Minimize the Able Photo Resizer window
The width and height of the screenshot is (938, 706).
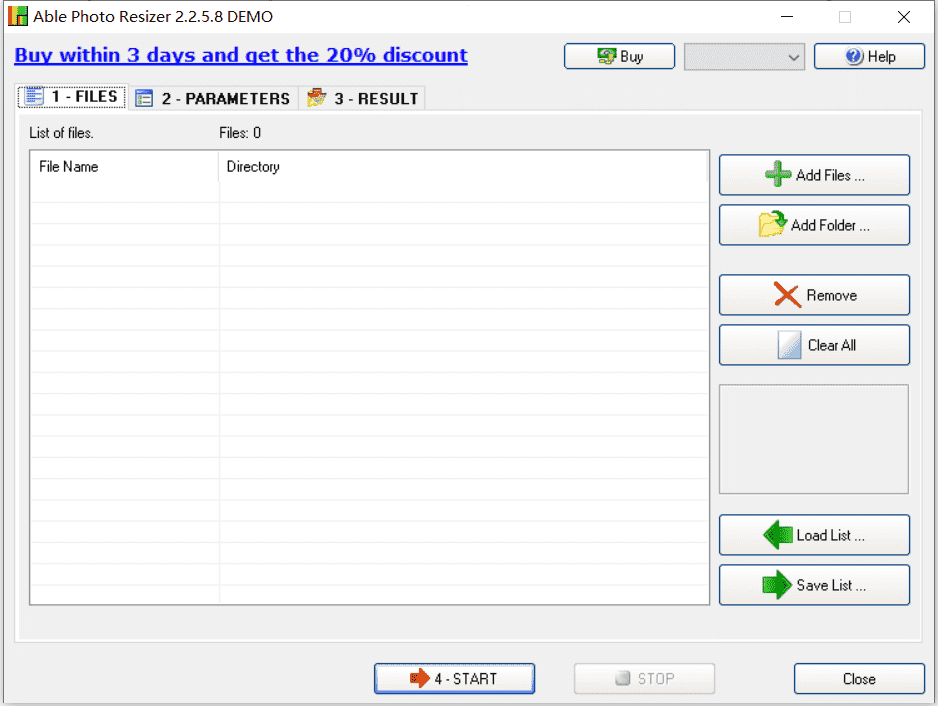[x=787, y=17]
